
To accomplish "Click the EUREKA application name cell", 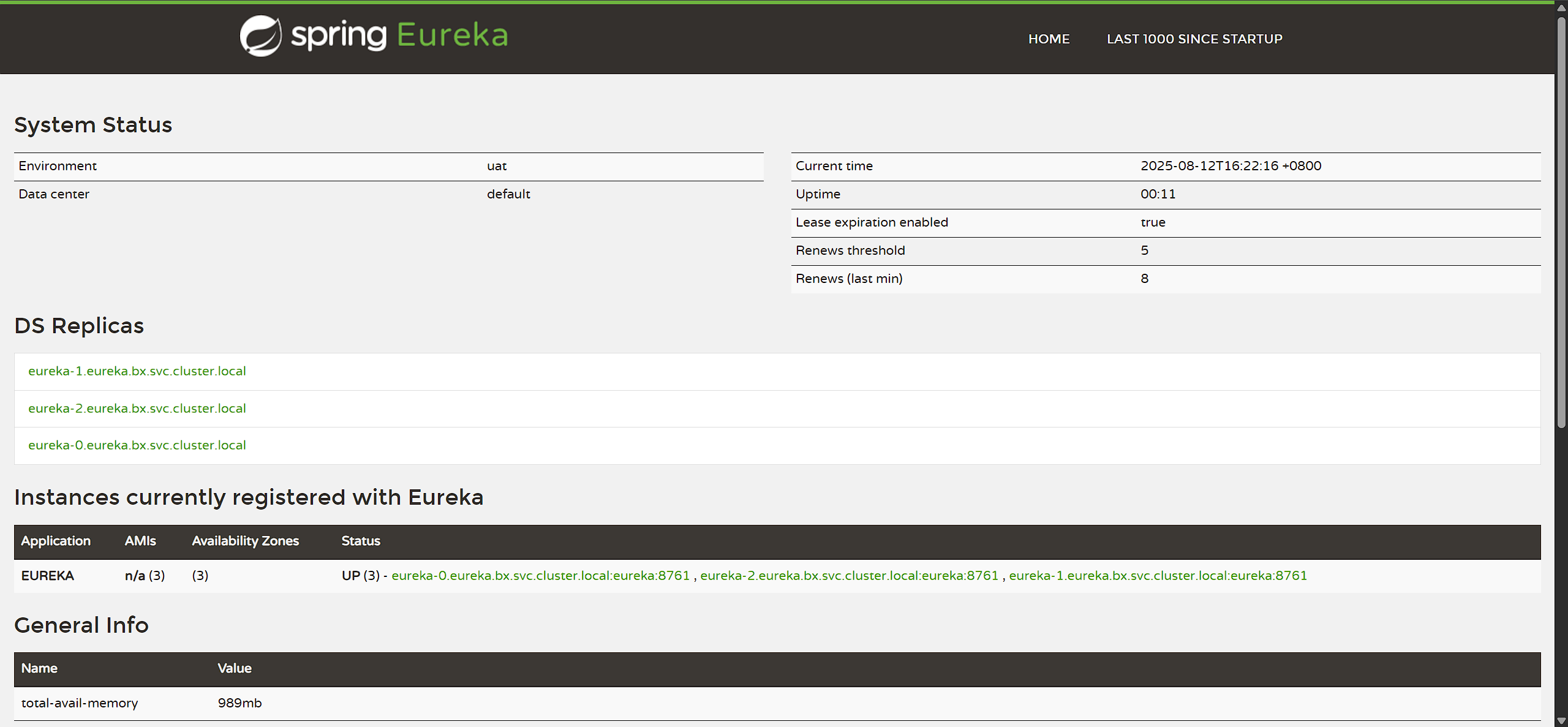I will tap(48, 576).
